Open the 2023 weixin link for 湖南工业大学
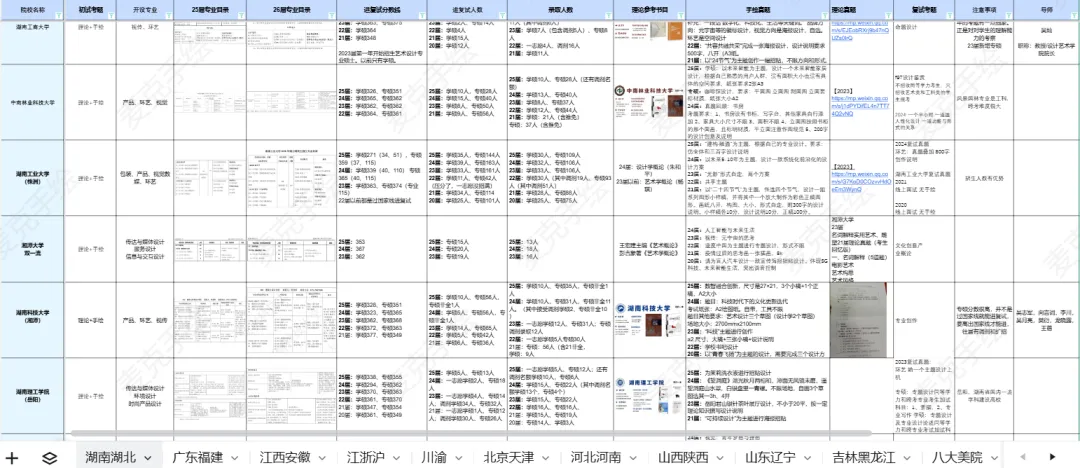Screen dimensions: 1080x468 [x=860, y=182]
